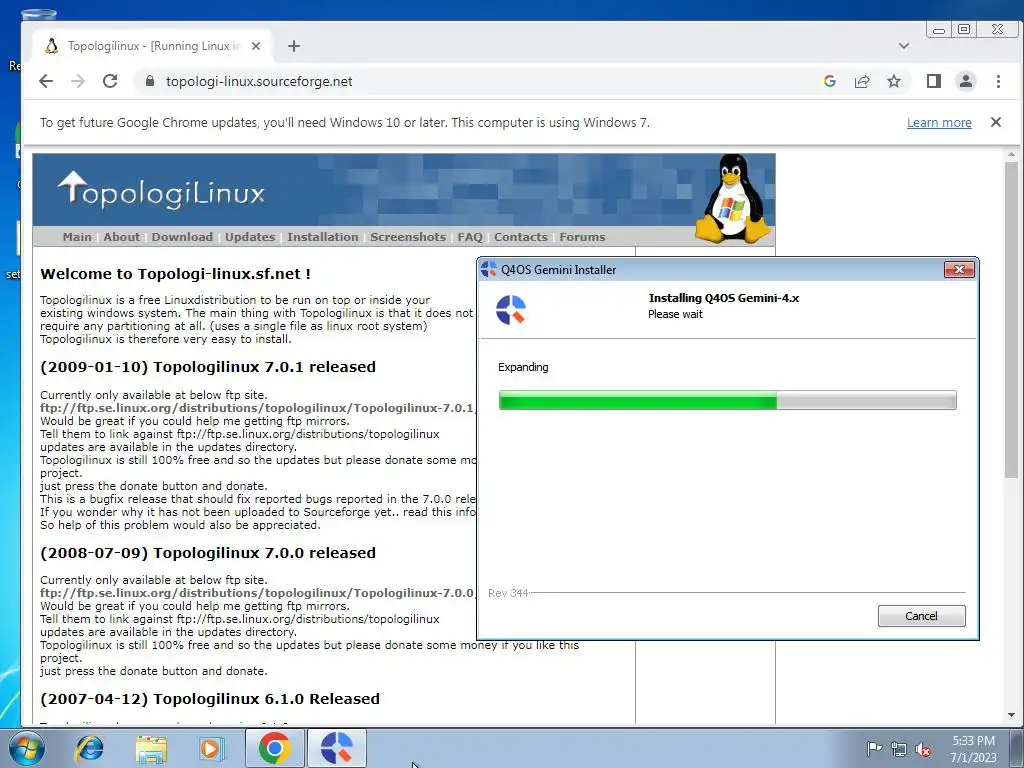Viewport: 1024px width, 768px height.
Task: Close the Topologilinux tab
Action: (256, 46)
